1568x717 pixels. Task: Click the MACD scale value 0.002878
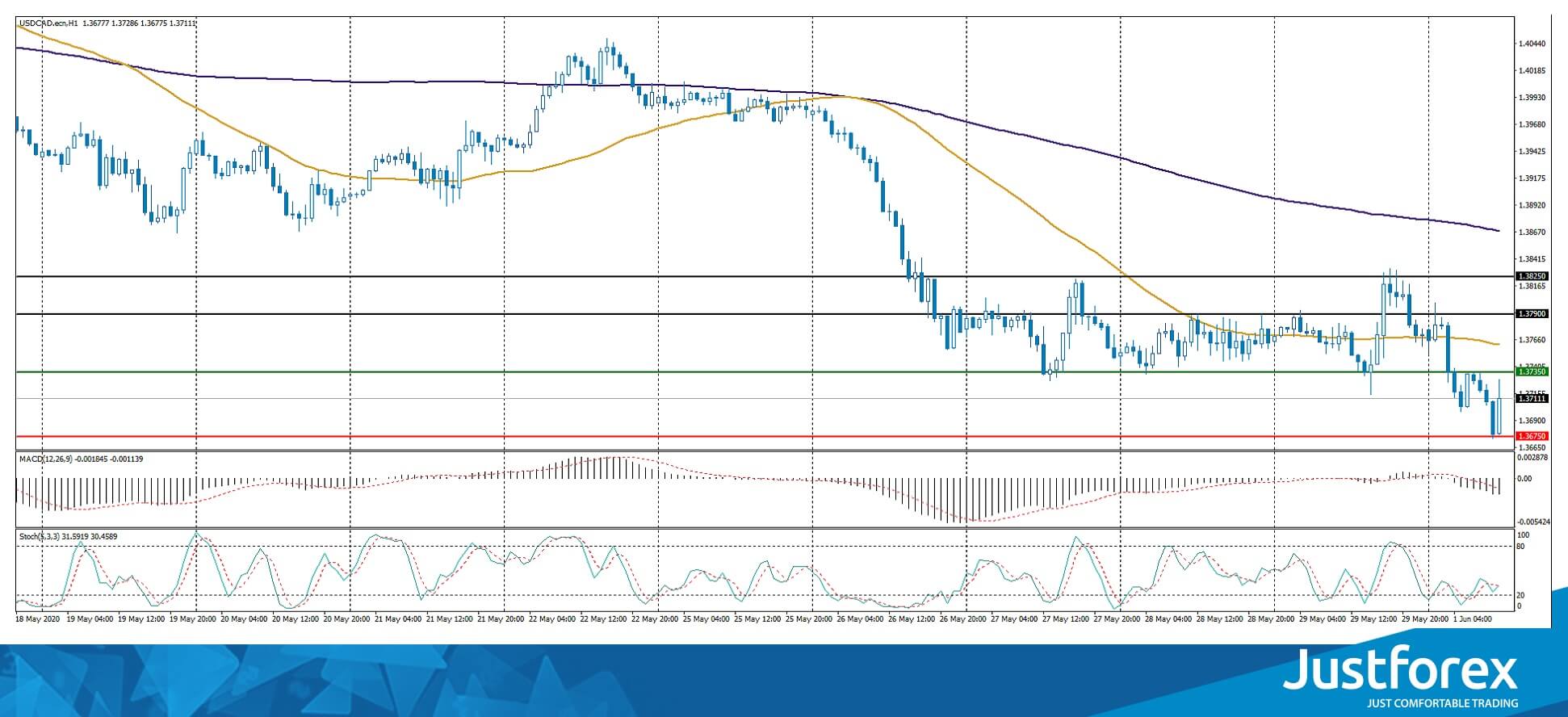(1533, 458)
